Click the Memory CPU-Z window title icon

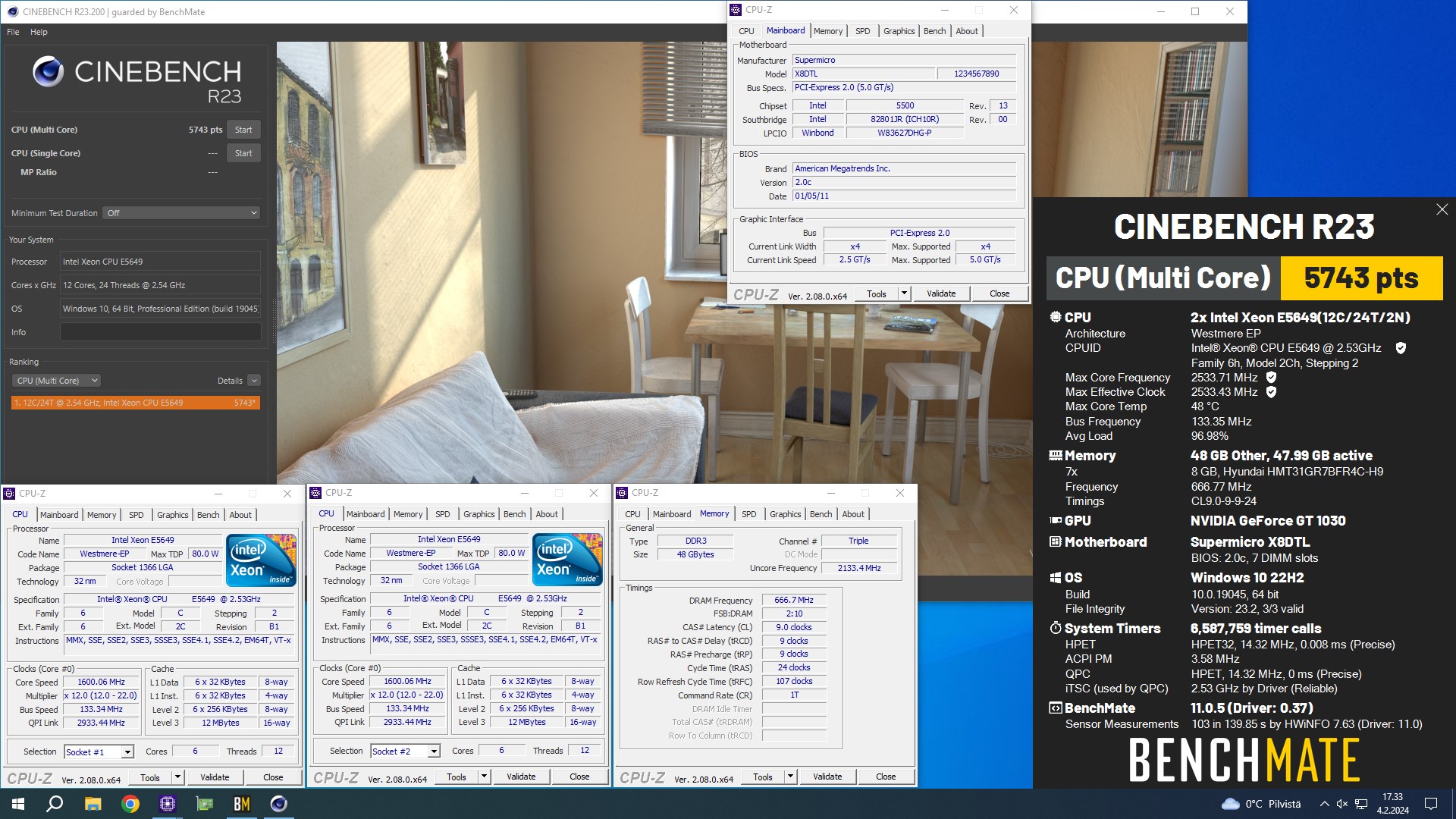click(621, 493)
